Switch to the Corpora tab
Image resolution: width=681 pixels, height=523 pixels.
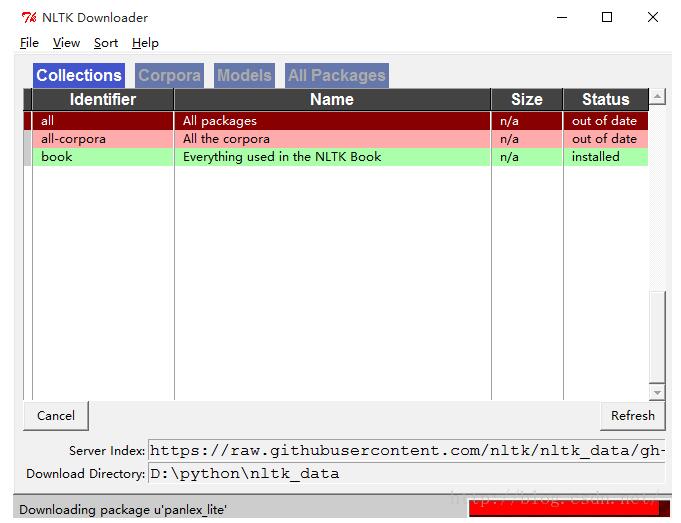169,76
